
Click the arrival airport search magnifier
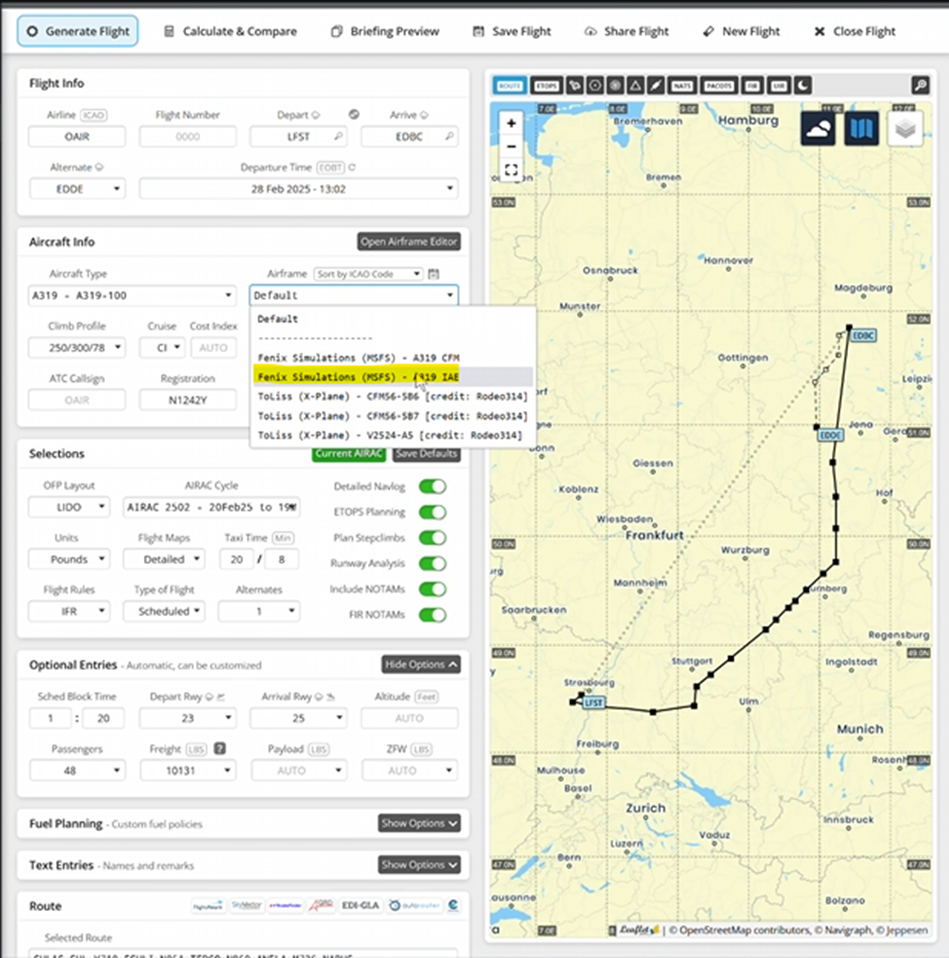(x=449, y=136)
